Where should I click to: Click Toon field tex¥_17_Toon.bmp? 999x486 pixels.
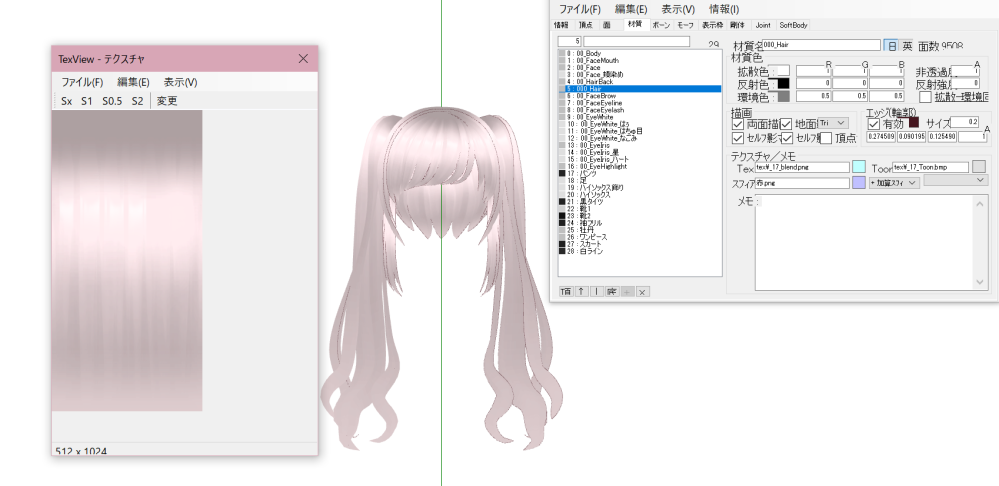pos(930,167)
